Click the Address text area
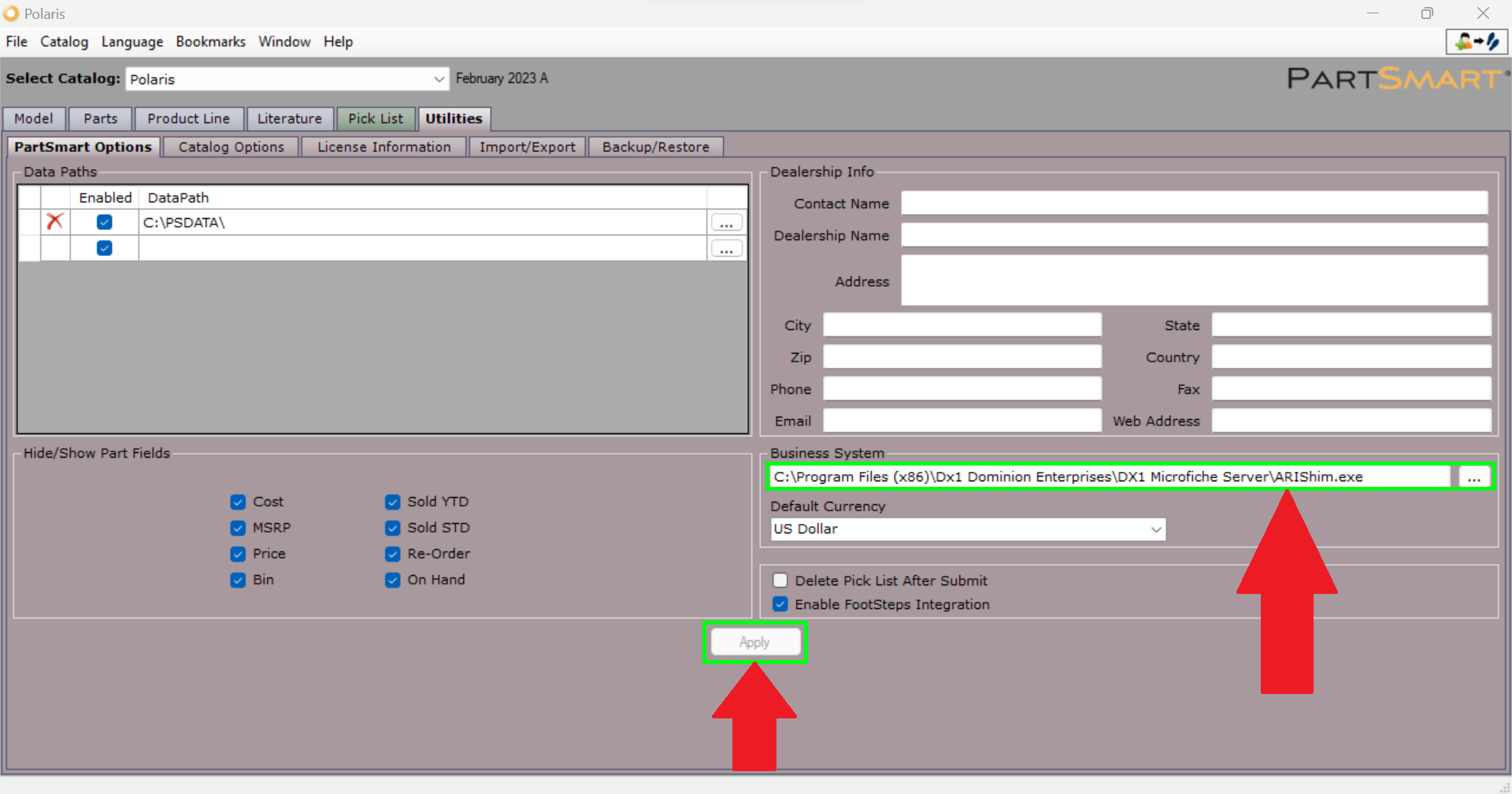This screenshot has width=1512, height=794. click(x=1195, y=280)
